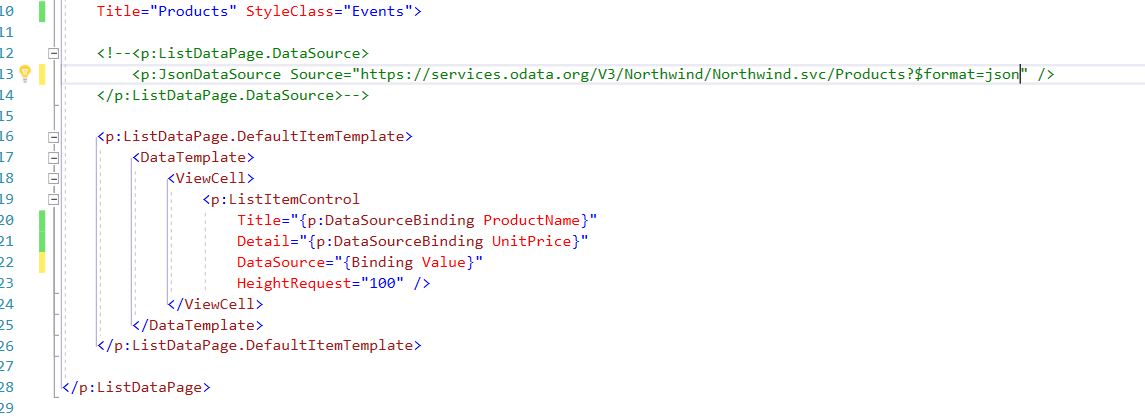Click the opening <ViewCell> tag
The width and height of the screenshot is (1145, 419).
210,178
